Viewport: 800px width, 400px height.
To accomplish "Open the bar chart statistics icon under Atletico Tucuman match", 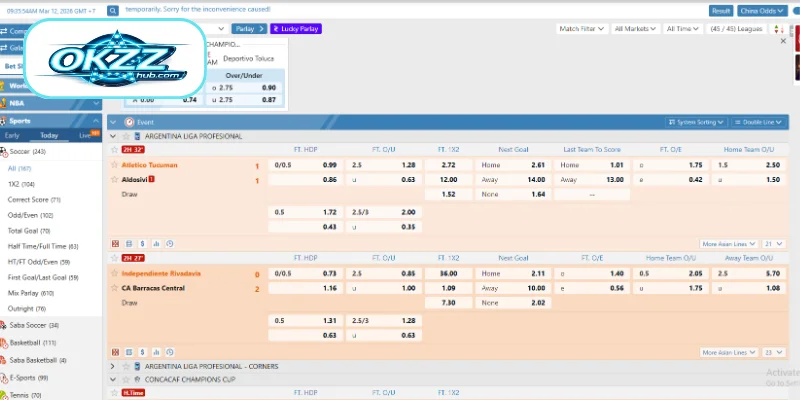I will (157, 244).
